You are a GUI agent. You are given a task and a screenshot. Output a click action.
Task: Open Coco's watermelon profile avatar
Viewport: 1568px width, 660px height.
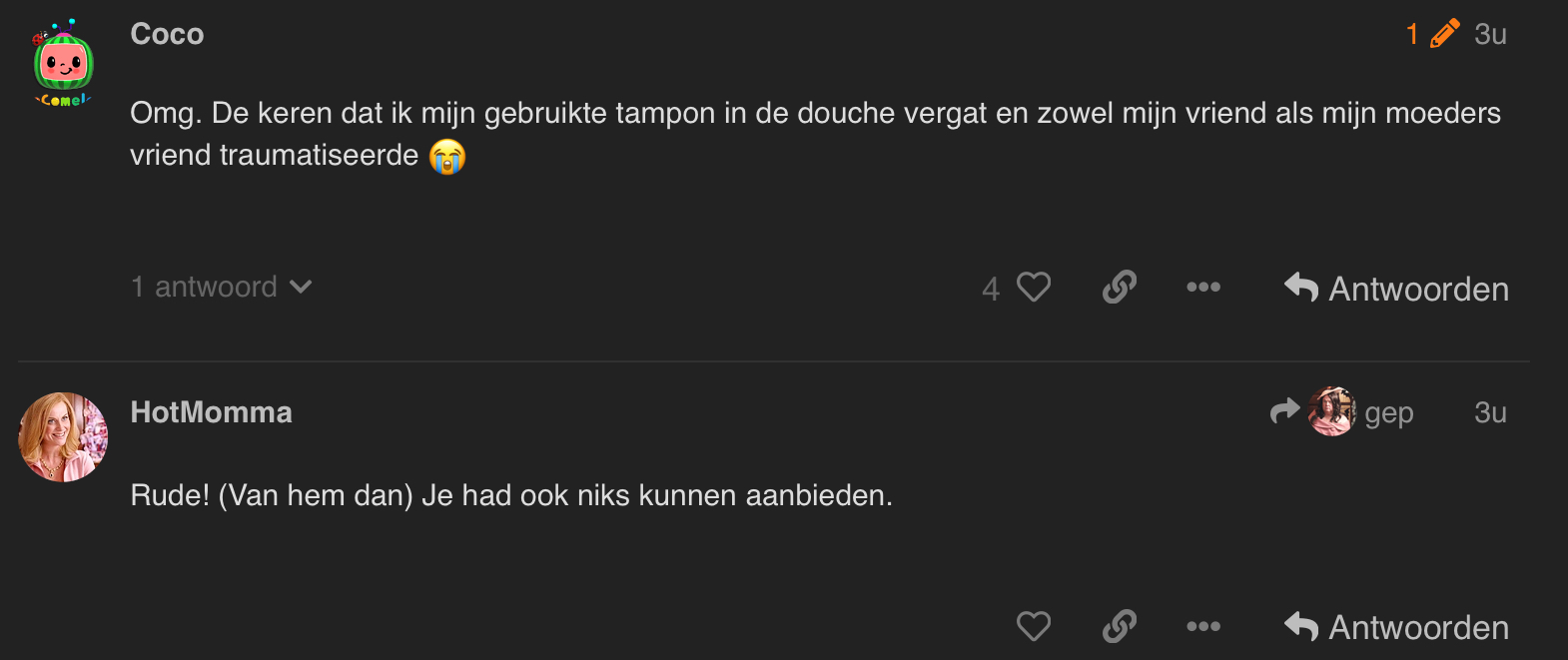[64, 64]
